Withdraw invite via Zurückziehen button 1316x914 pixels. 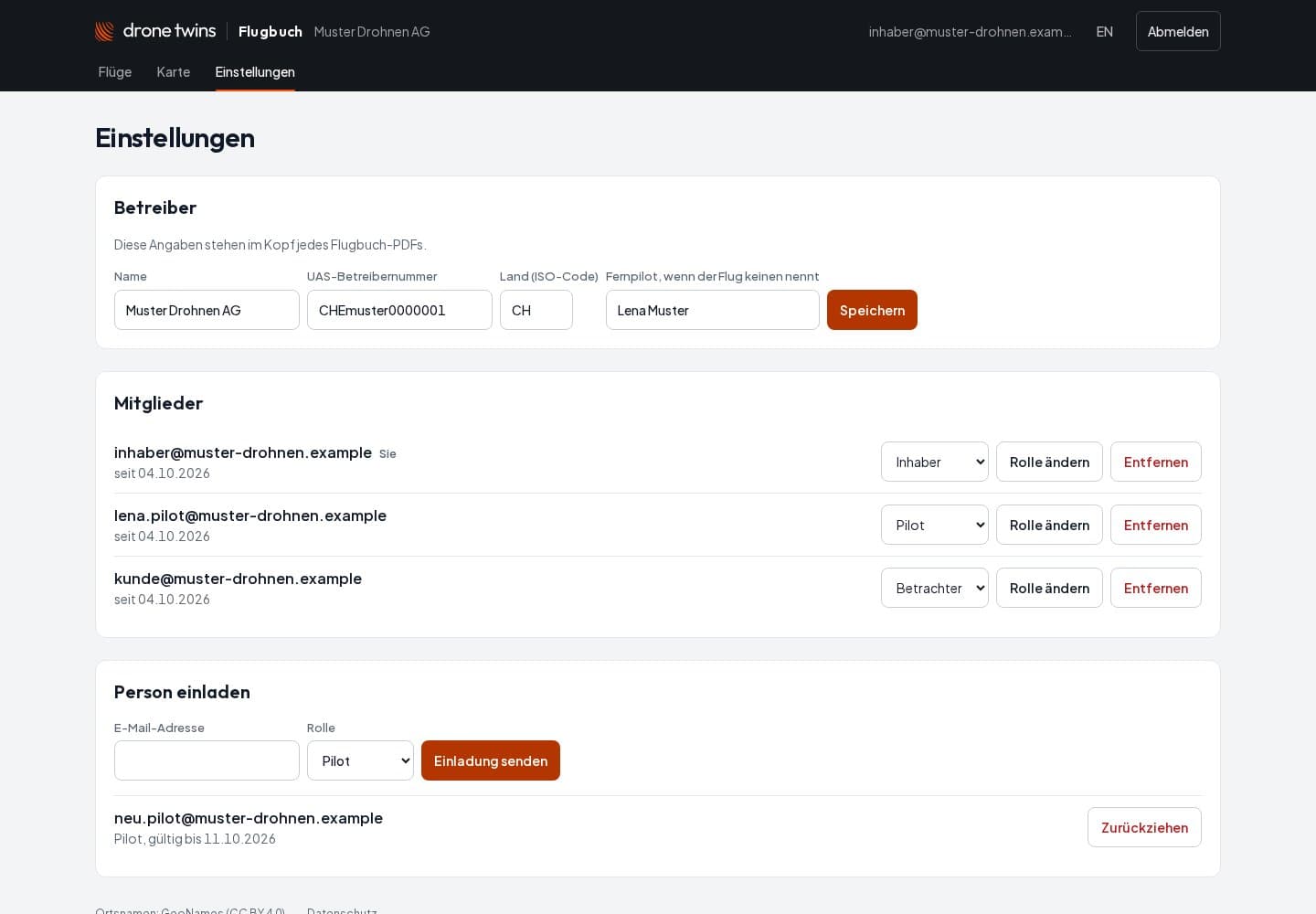click(1144, 827)
